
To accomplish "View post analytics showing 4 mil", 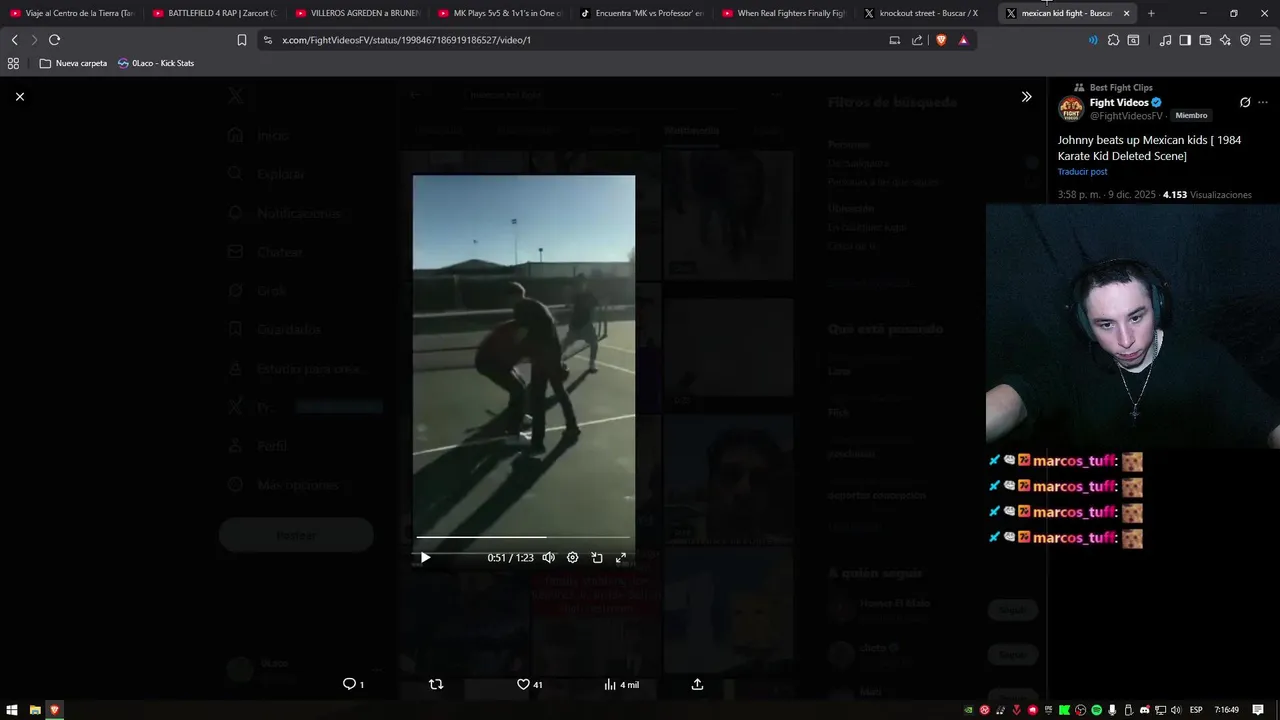I will (621, 684).
